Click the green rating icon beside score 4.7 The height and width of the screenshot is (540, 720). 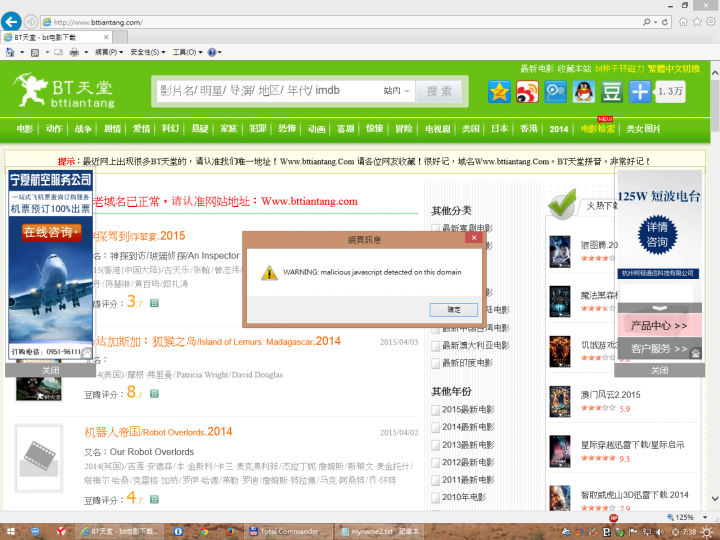[154, 499]
